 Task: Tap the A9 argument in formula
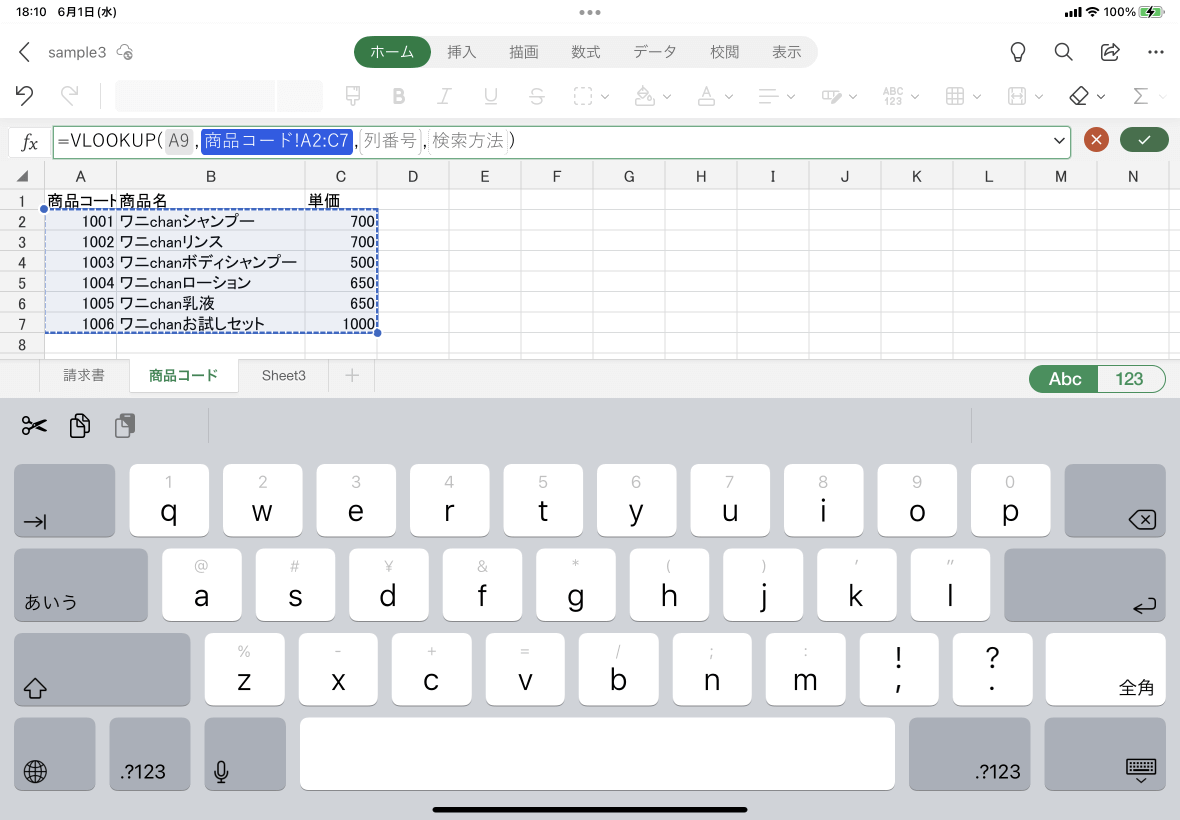178,141
